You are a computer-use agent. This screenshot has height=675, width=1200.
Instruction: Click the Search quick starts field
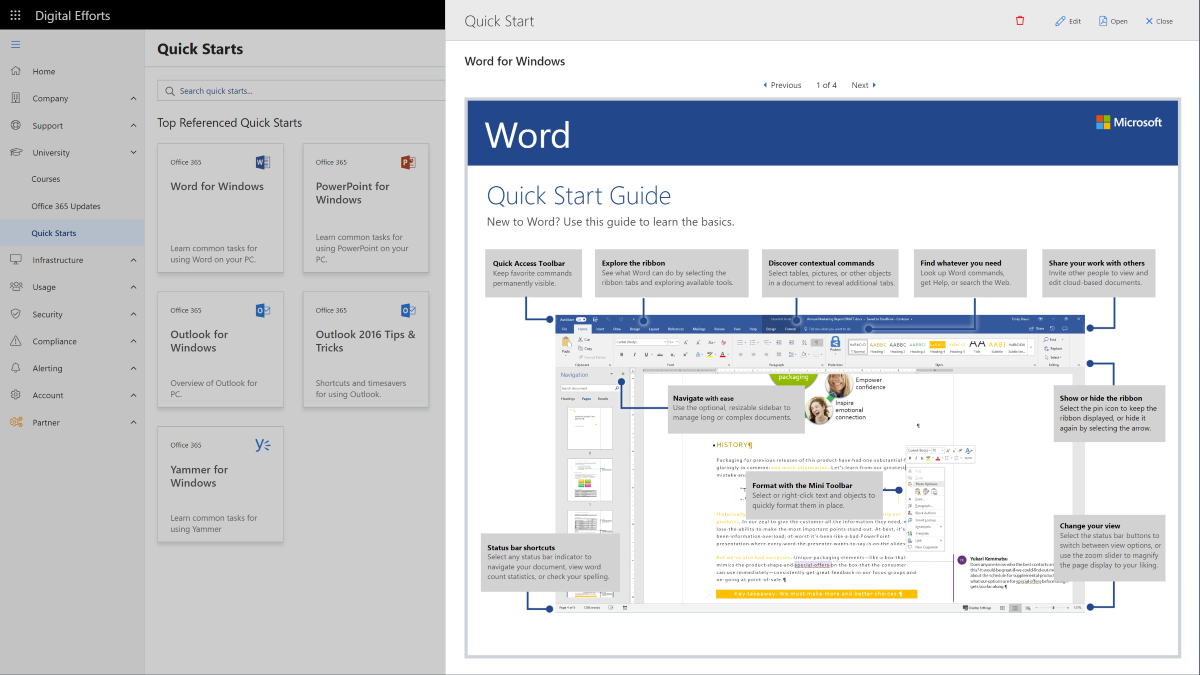pyautogui.click(x=301, y=91)
